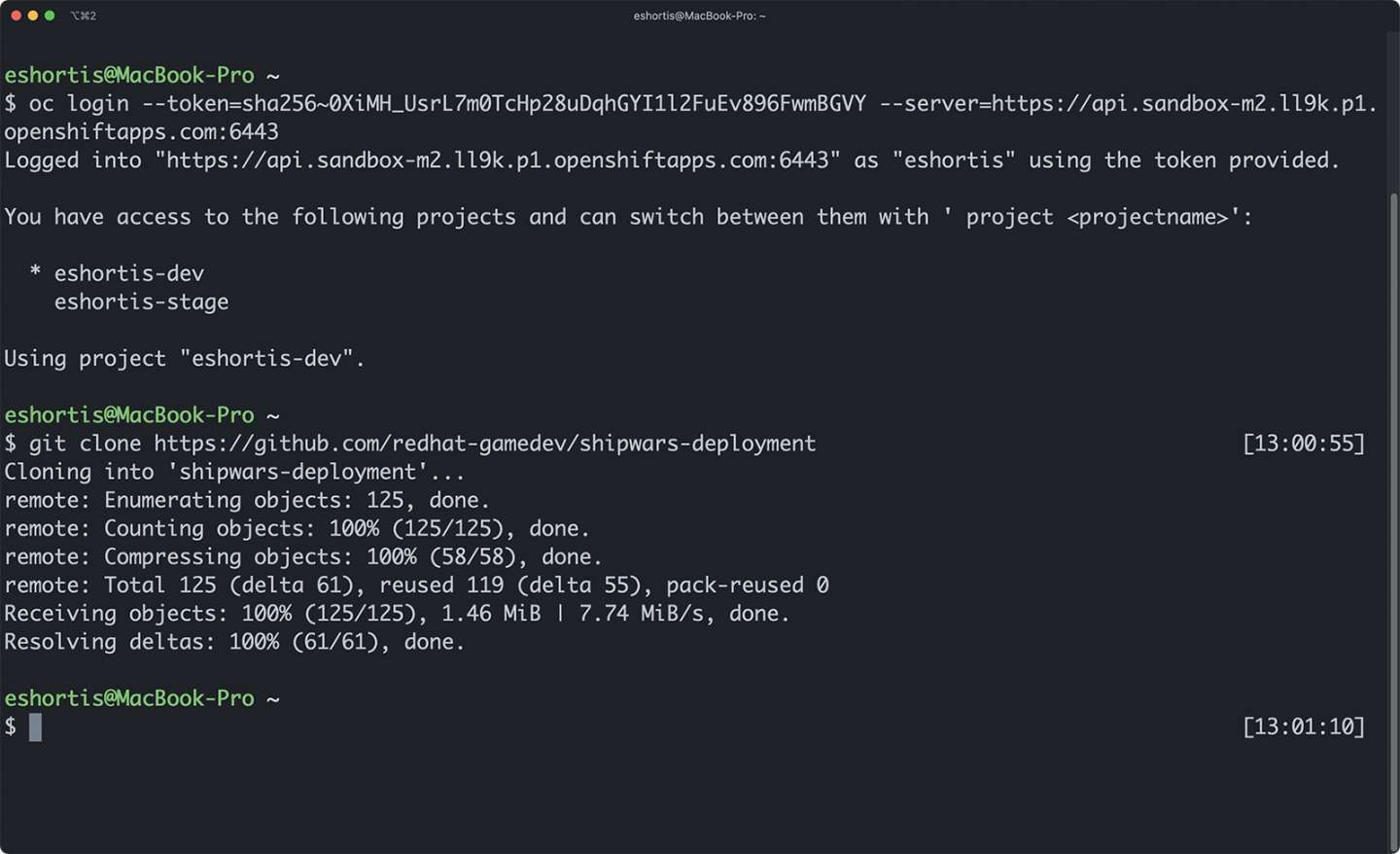
Task: Click the API server URL in the Logged into line
Action: [498, 160]
